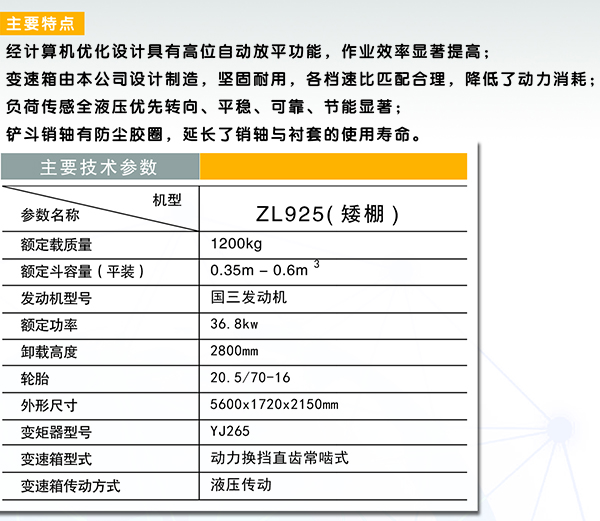Click the 5600x1720x2150mm dimensions value

click(x=274, y=405)
